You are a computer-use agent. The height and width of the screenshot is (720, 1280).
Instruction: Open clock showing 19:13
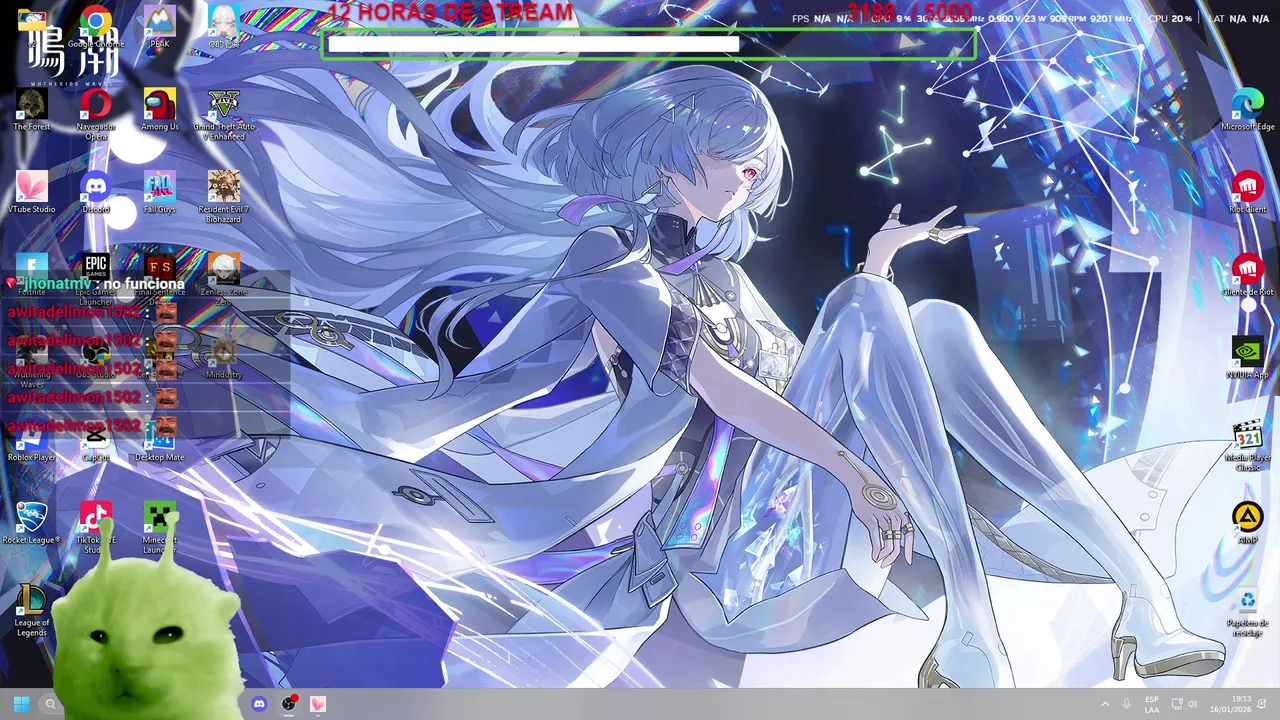[x=1231, y=704]
